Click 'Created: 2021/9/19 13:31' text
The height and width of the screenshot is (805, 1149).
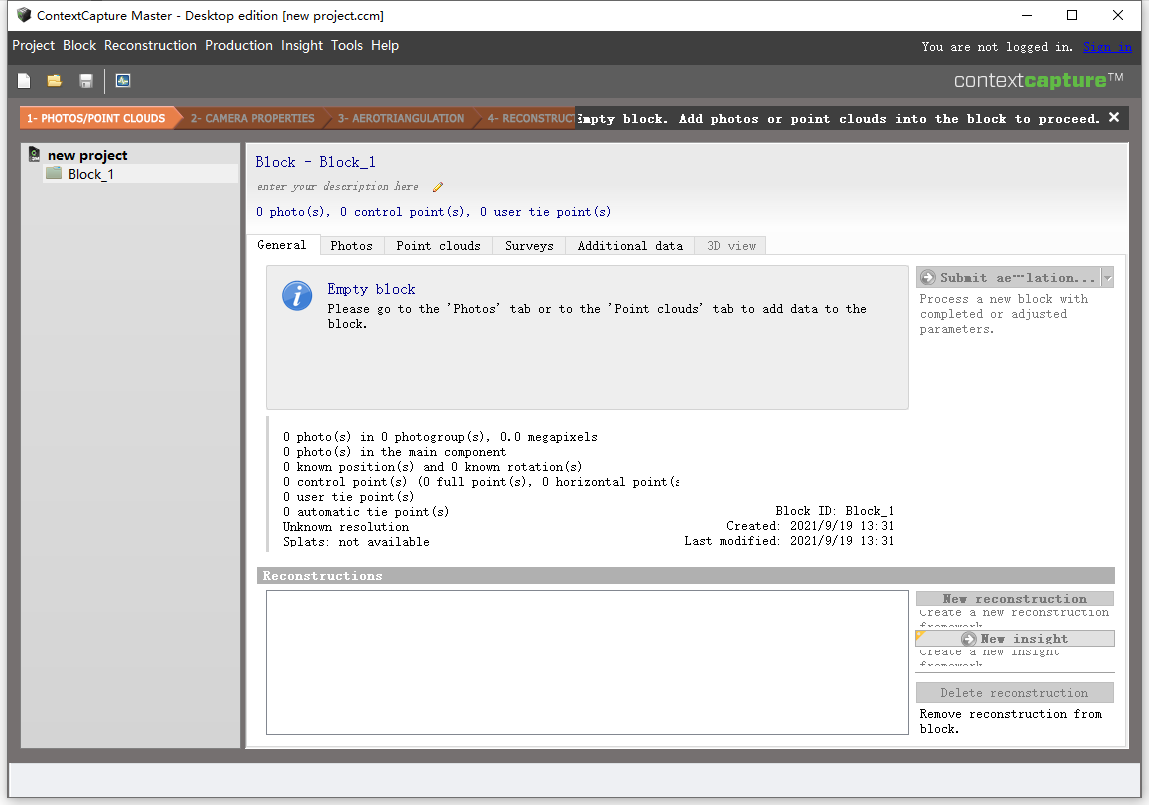coord(810,526)
